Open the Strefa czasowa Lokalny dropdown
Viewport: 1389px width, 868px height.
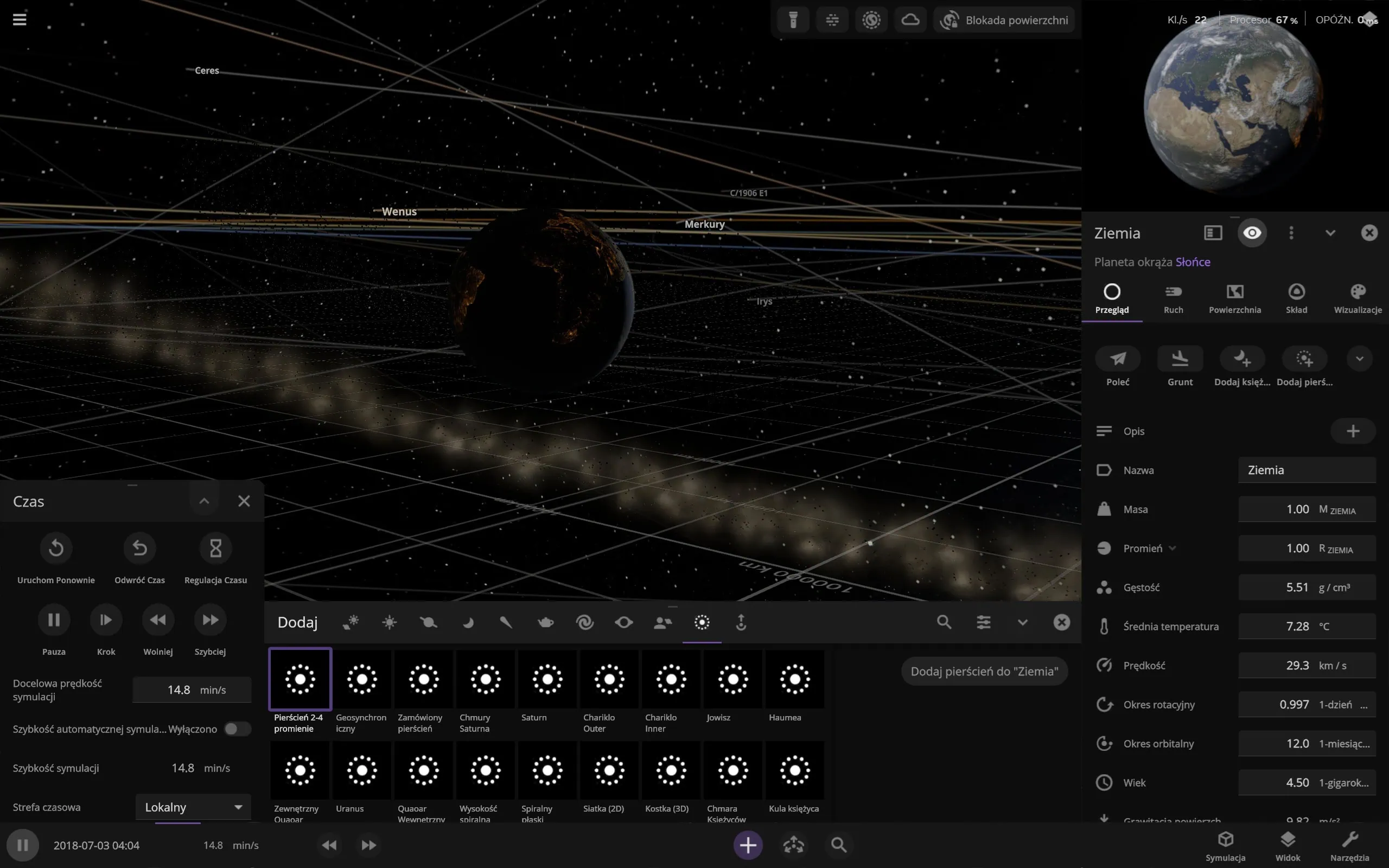[x=192, y=807]
